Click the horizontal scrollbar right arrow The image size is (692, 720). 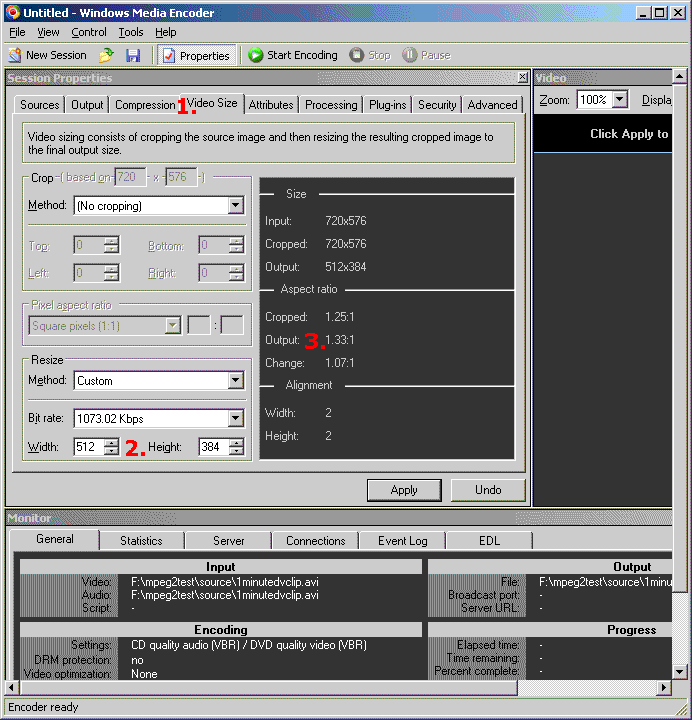coord(664,687)
